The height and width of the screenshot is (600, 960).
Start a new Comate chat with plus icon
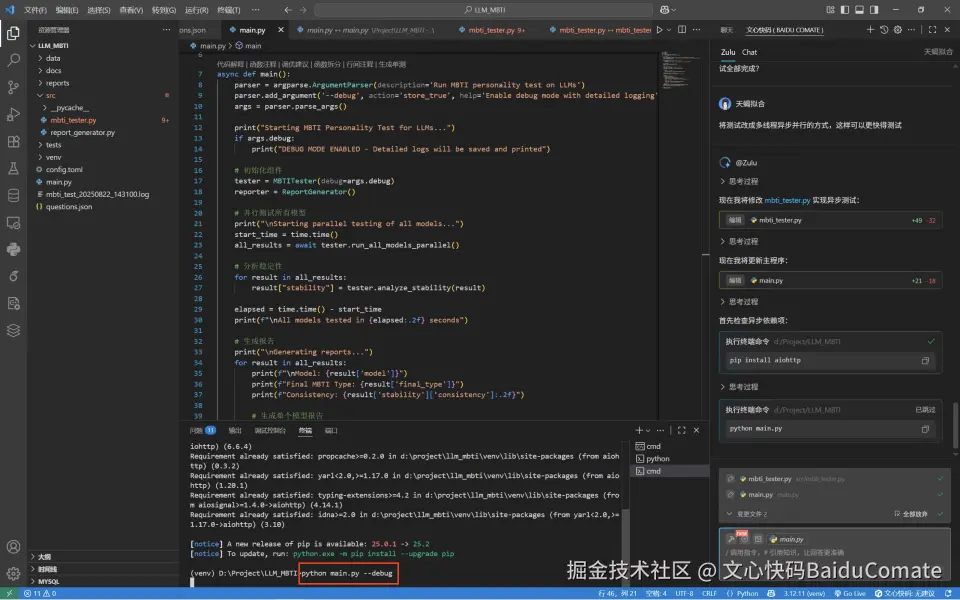(869, 30)
